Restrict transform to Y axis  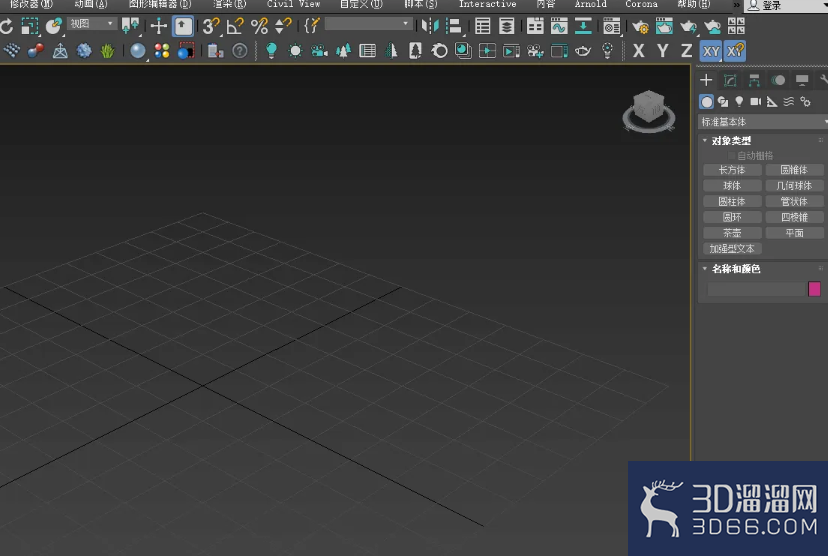tap(662, 51)
